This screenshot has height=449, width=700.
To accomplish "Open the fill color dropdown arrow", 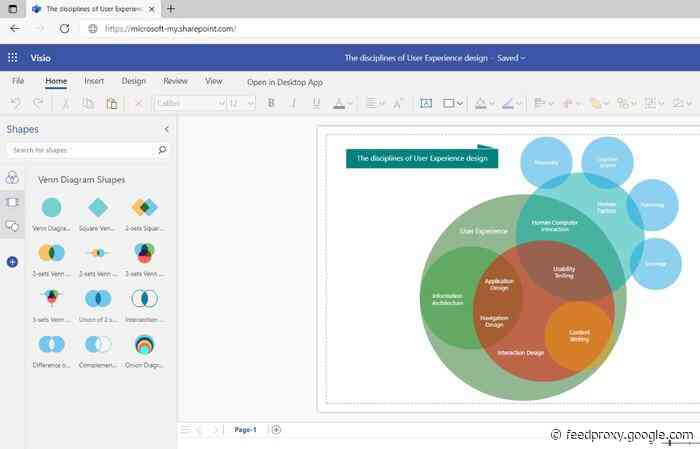I will point(492,104).
